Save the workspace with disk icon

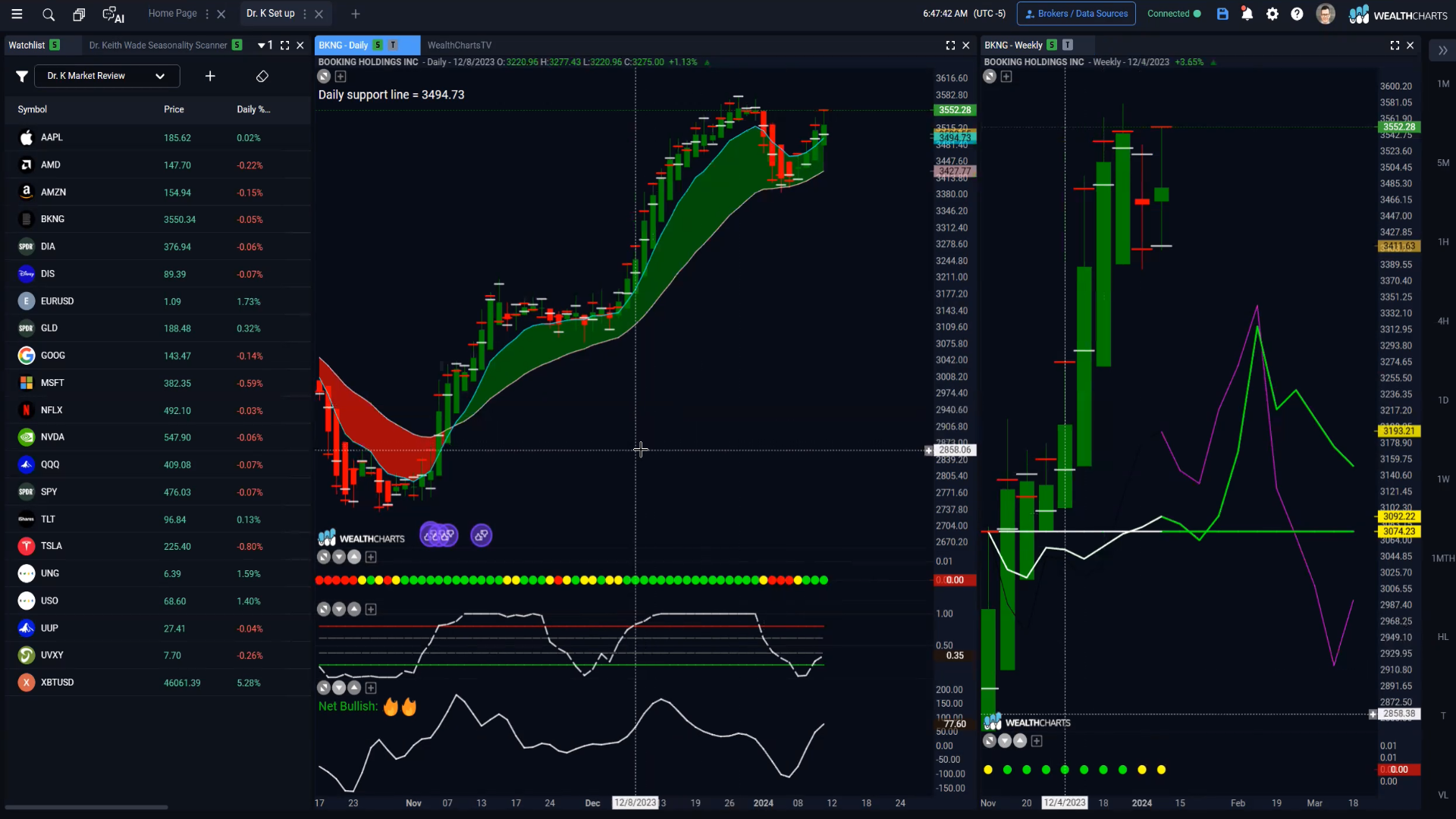(1222, 14)
